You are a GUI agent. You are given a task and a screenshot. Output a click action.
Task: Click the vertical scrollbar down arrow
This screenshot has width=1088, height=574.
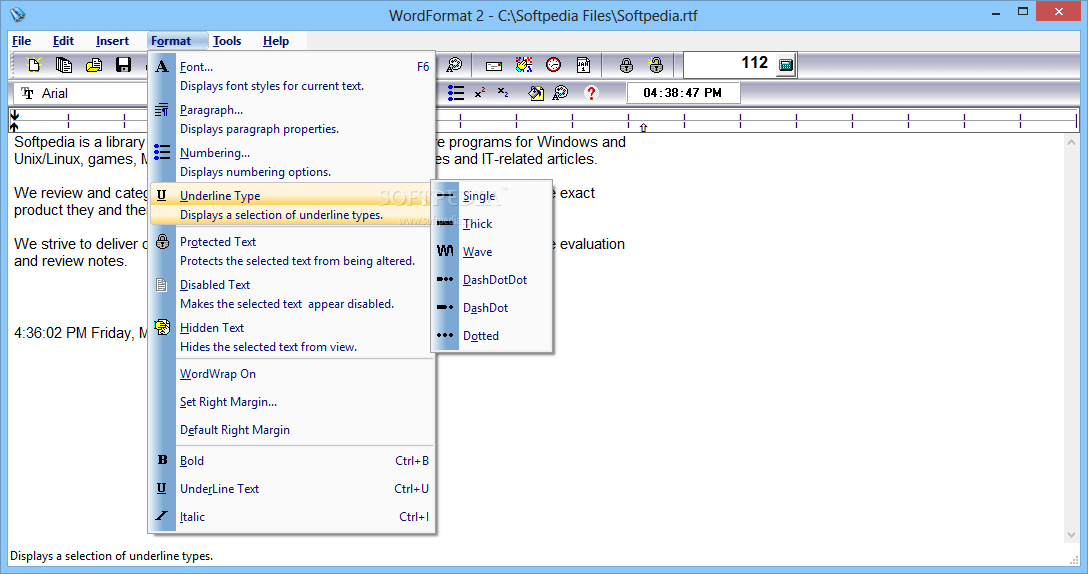click(x=1071, y=535)
